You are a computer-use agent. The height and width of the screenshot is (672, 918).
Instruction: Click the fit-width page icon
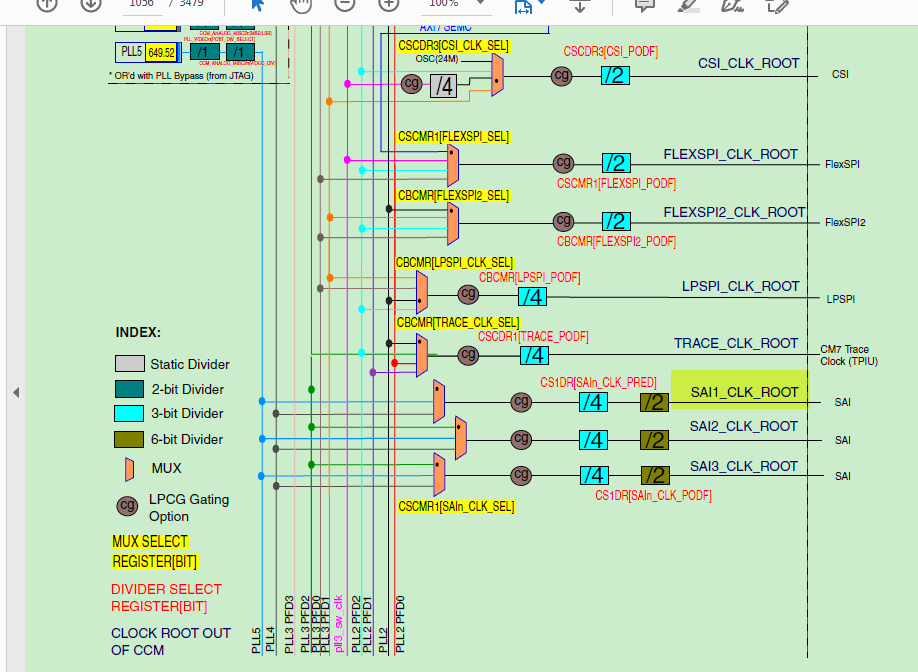point(523,6)
